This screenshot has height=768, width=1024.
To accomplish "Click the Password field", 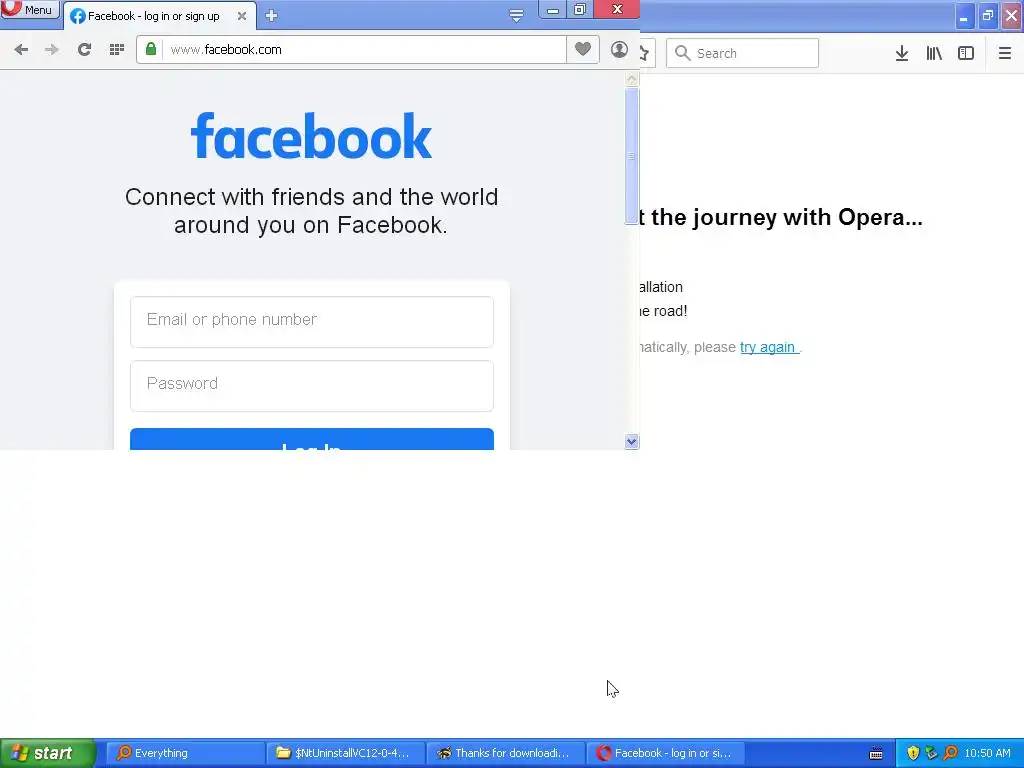I will point(312,386).
